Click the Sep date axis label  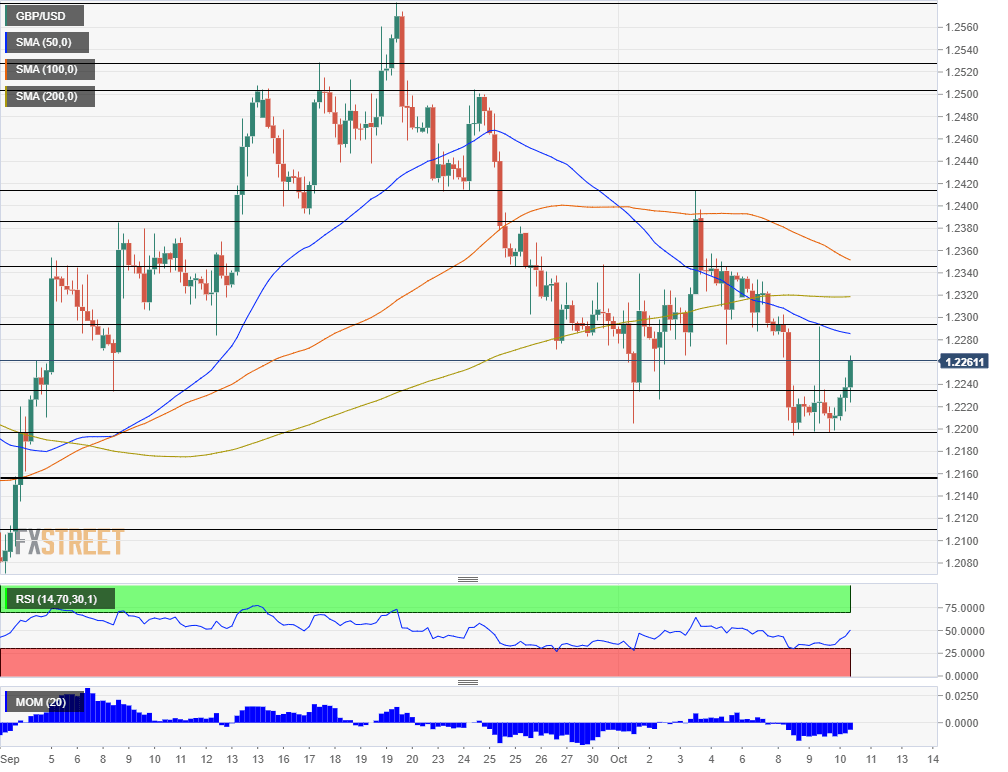(x=10, y=759)
